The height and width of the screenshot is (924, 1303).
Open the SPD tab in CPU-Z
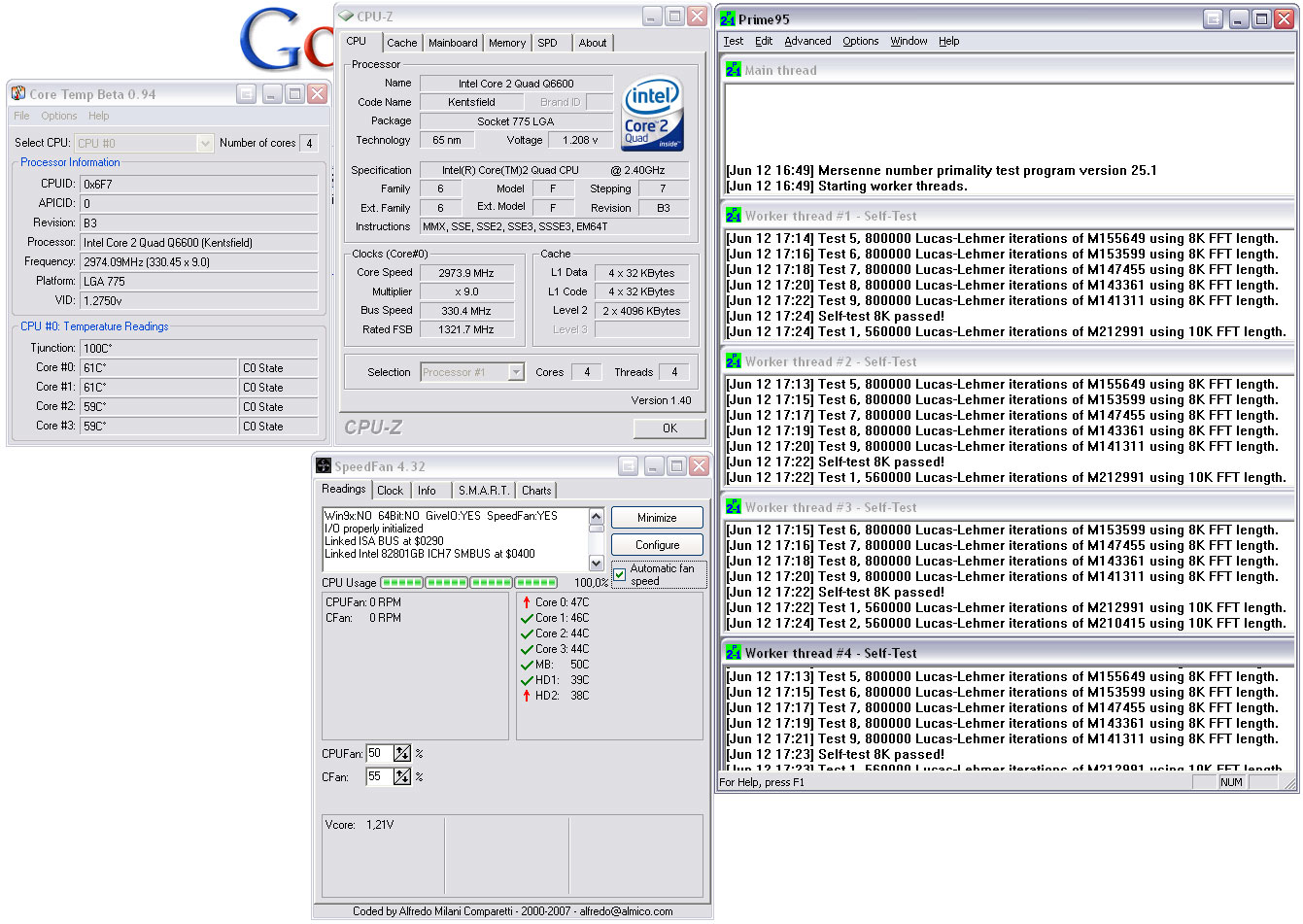[548, 43]
